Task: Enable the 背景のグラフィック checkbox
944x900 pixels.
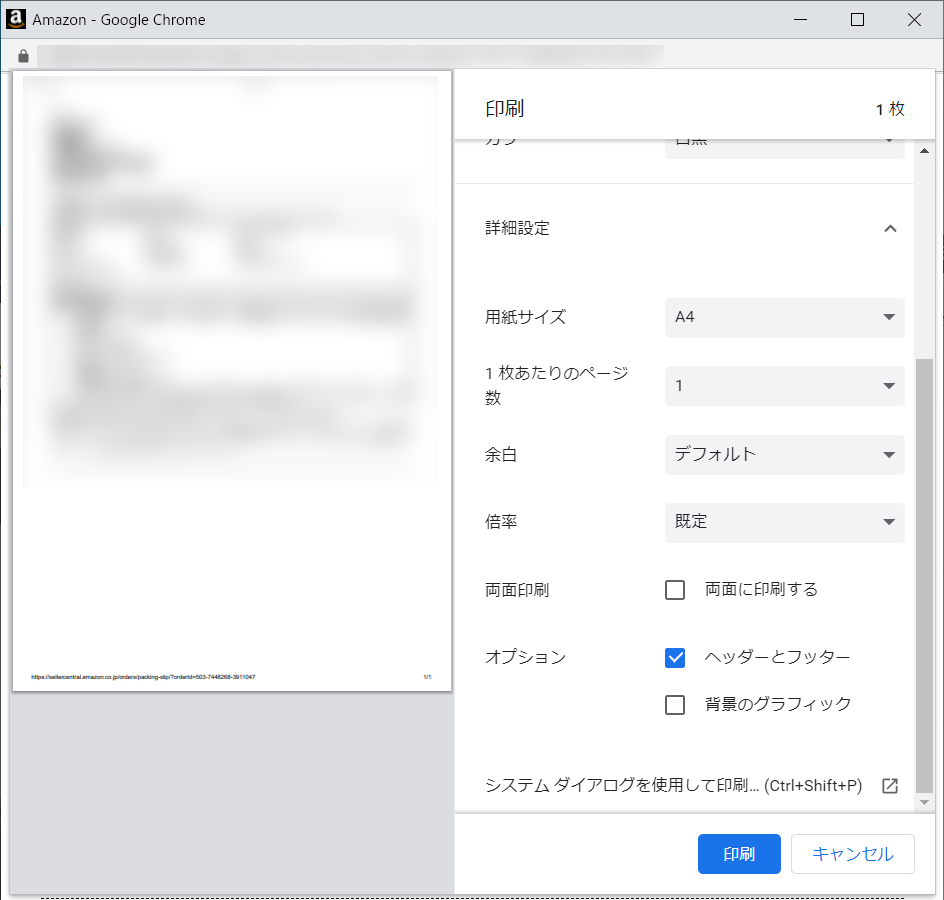Action: [x=675, y=704]
